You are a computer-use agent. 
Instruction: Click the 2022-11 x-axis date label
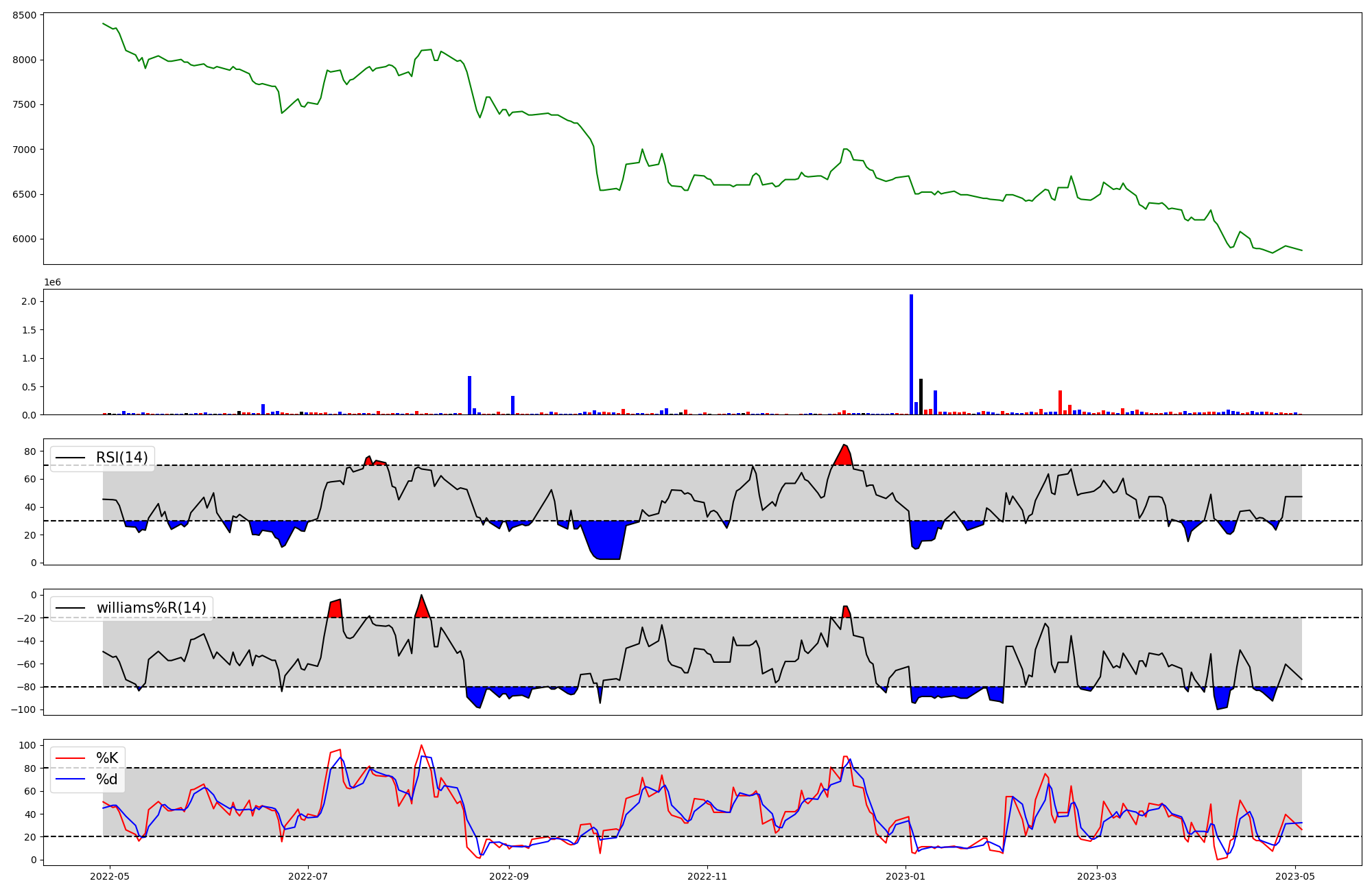(707, 876)
